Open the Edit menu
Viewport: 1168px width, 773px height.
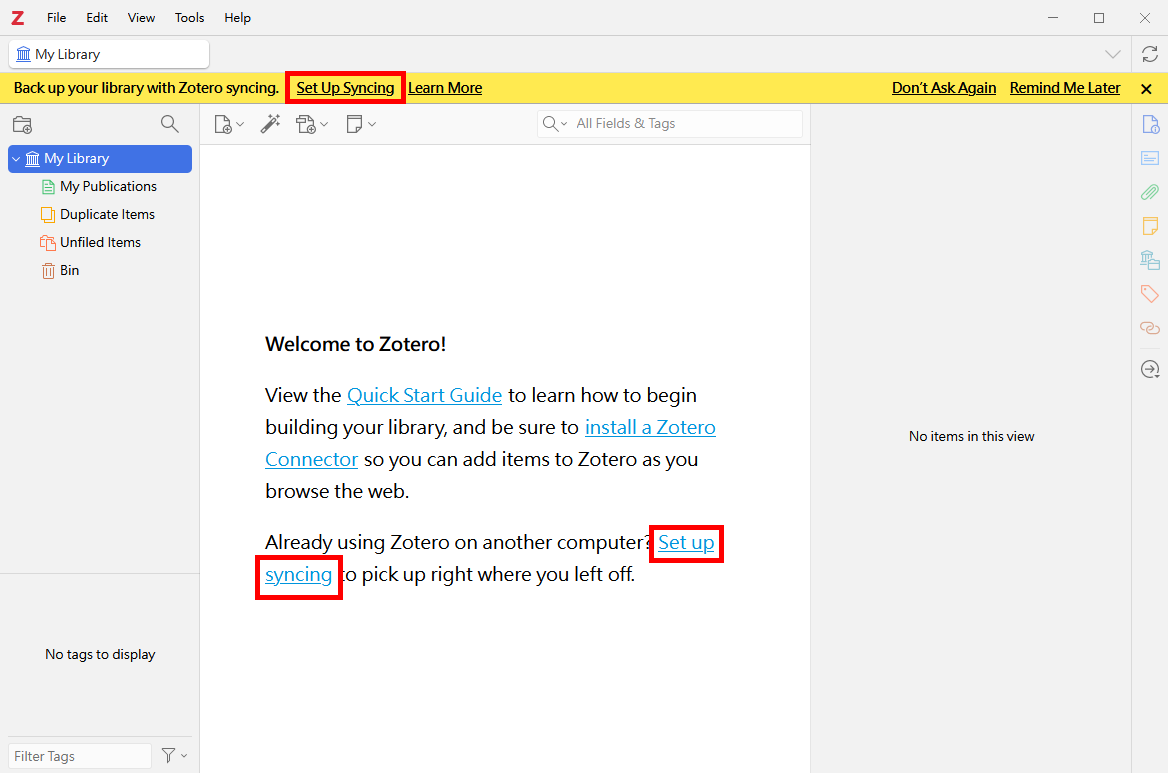pyautogui.click(x=97, y=18)
